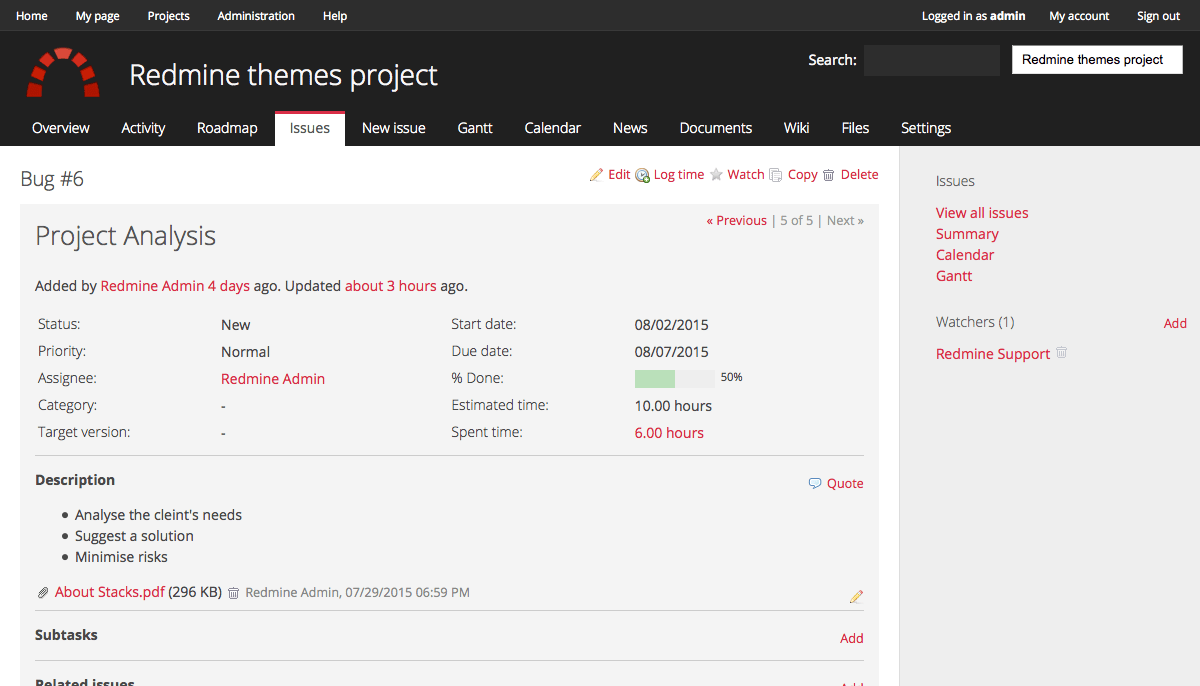Sign out of Redmine
The image size is (1200, 686).
[1158, 16]
